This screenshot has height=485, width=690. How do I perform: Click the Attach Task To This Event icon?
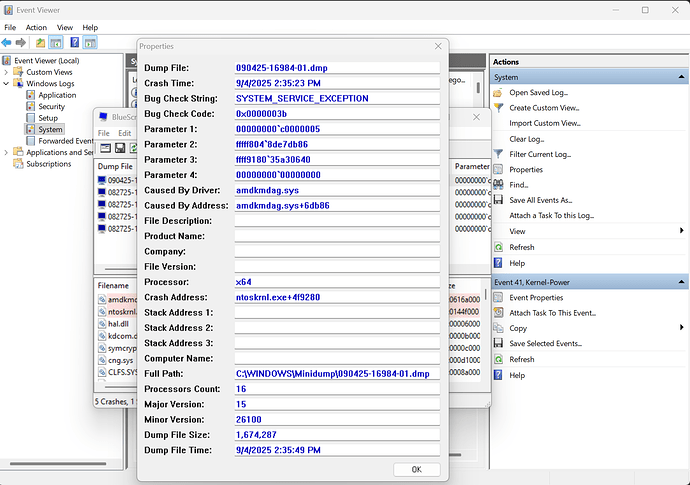click(x=498, y=313)
